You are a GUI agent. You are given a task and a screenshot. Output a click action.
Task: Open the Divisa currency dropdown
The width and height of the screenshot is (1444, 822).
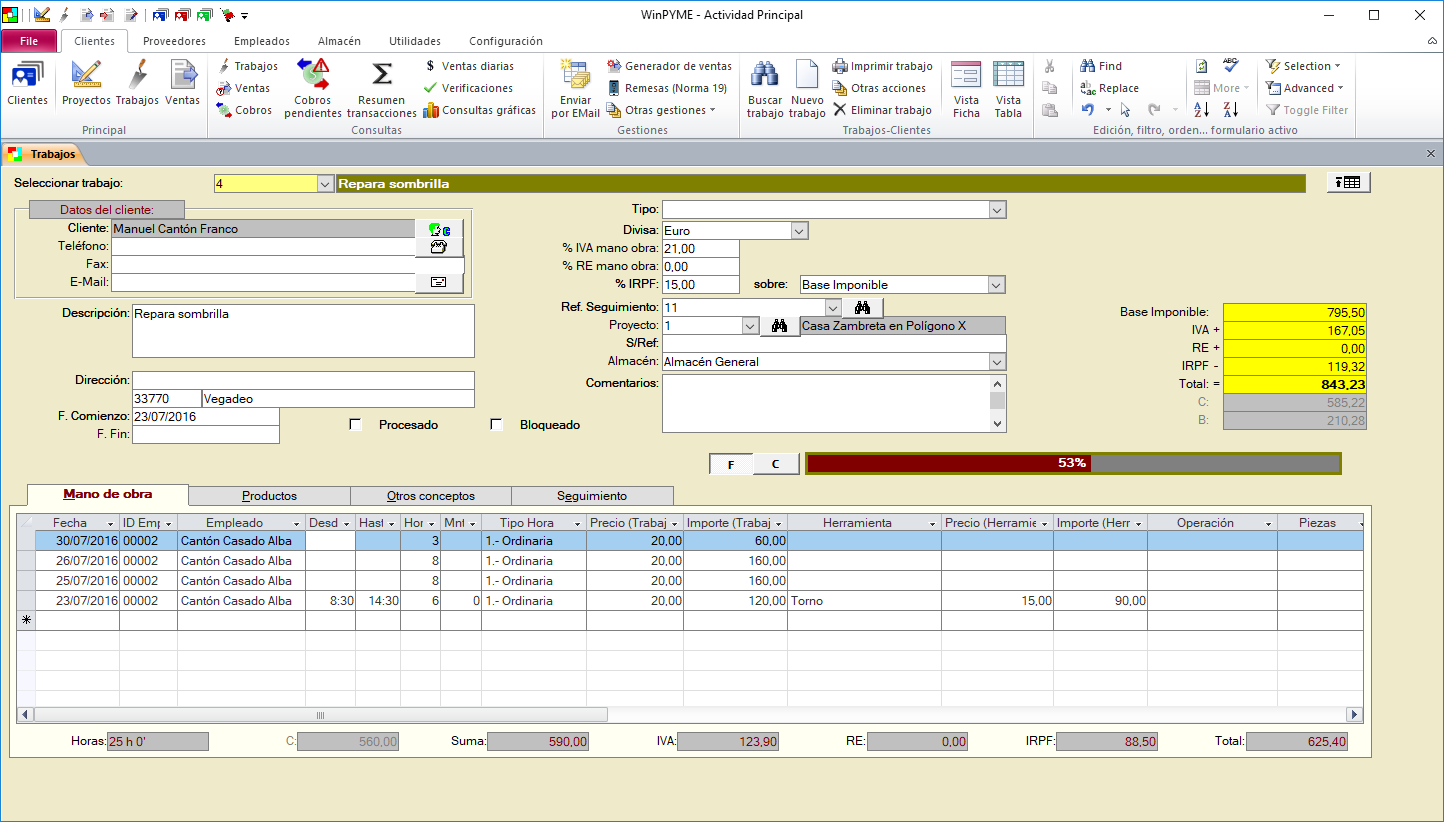point(798,231)
